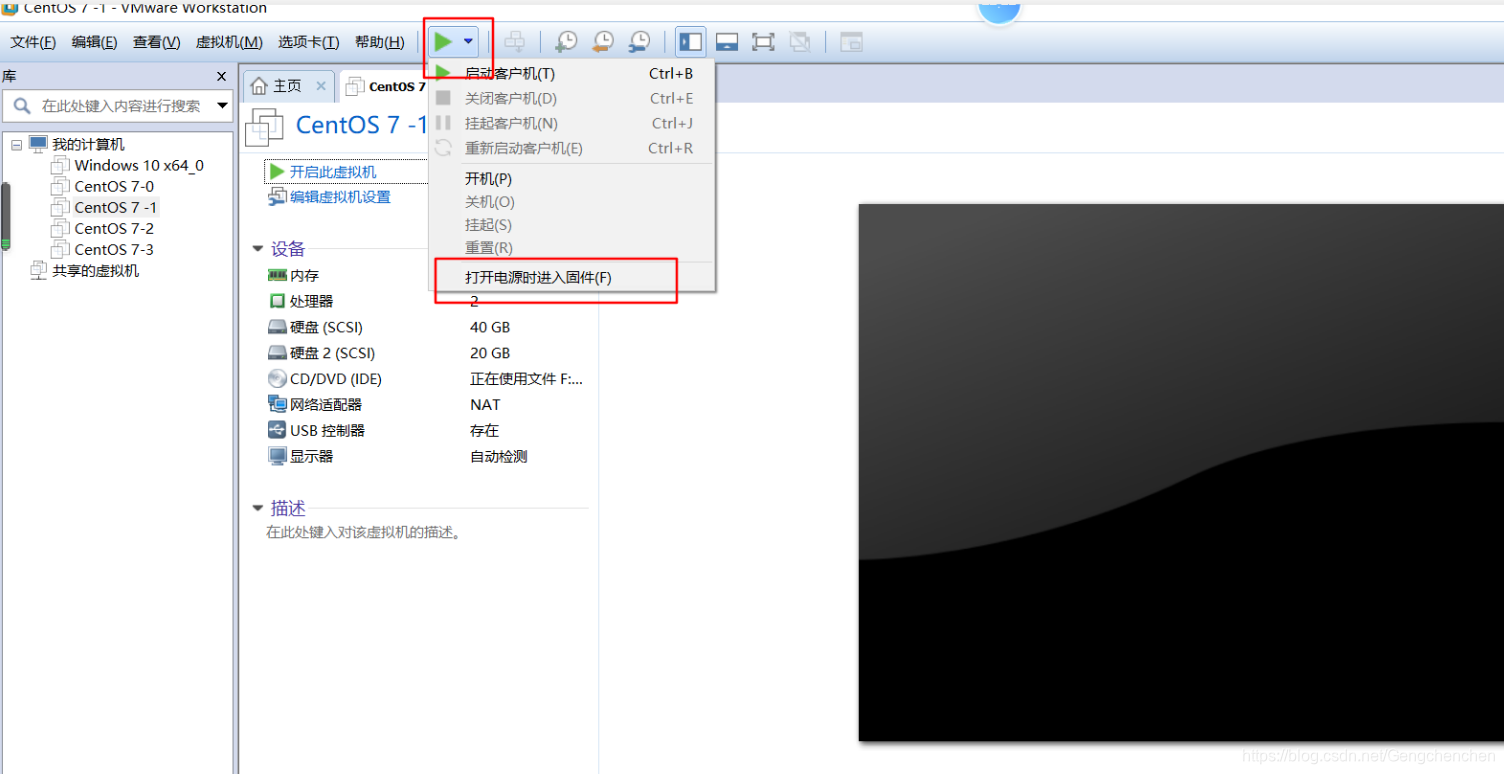The height and width of the screenshot is (774, 1504).
Task: Open the power options dropdown arrow
Action: [468, 42]
